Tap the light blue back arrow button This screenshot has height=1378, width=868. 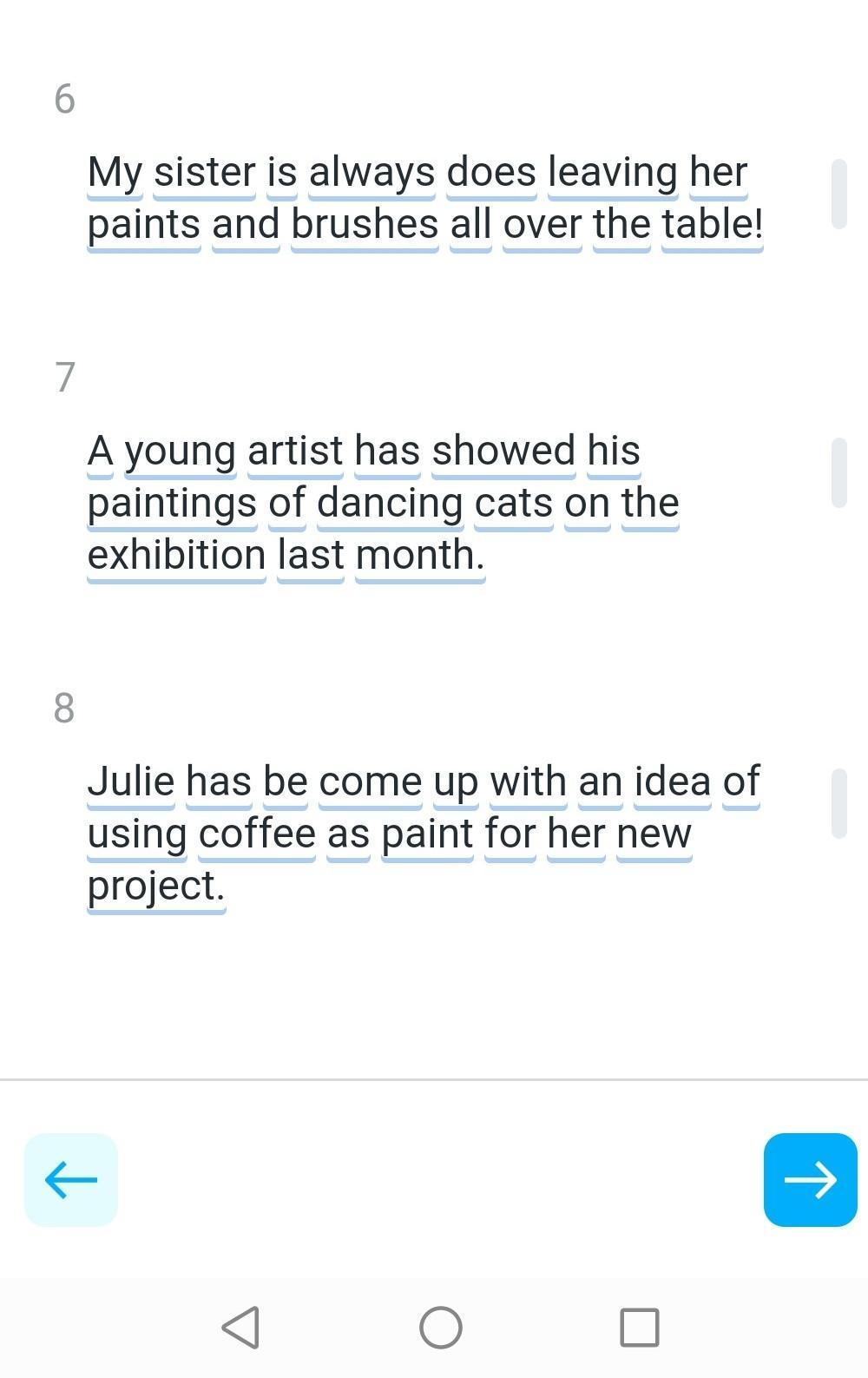coord(71,1179)
